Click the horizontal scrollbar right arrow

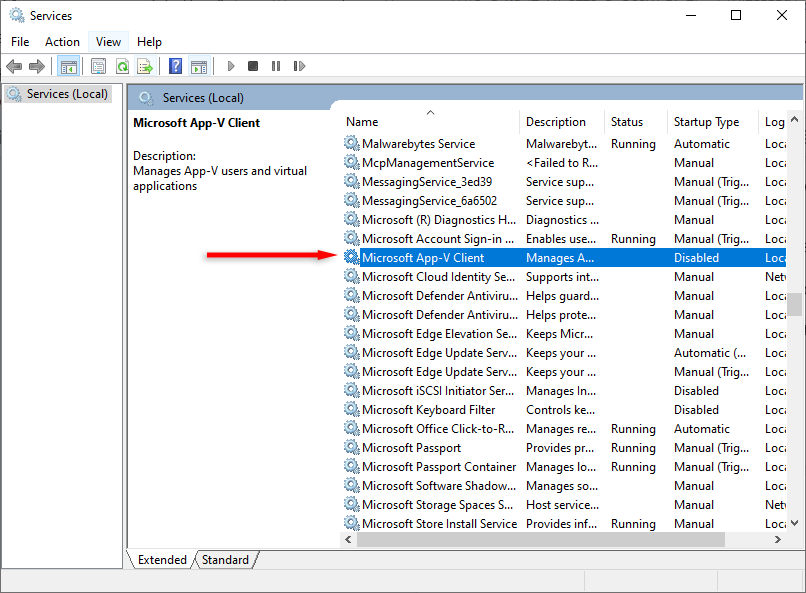pos(778,539)
